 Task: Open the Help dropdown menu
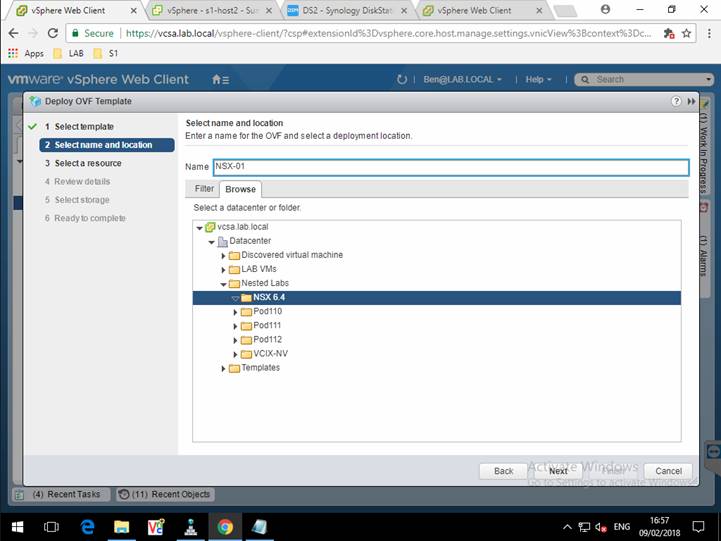coord(538,80)
